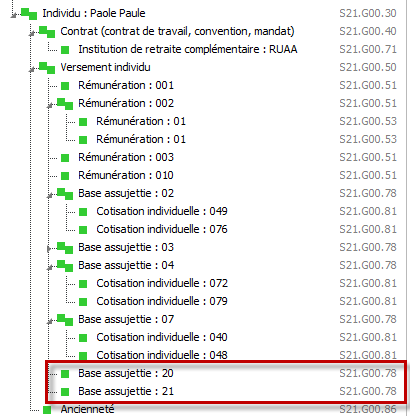Viewport: 410px width, 416px height.
Task: Select the Base assujettie : 04 label
Action: tap(126, 265)
